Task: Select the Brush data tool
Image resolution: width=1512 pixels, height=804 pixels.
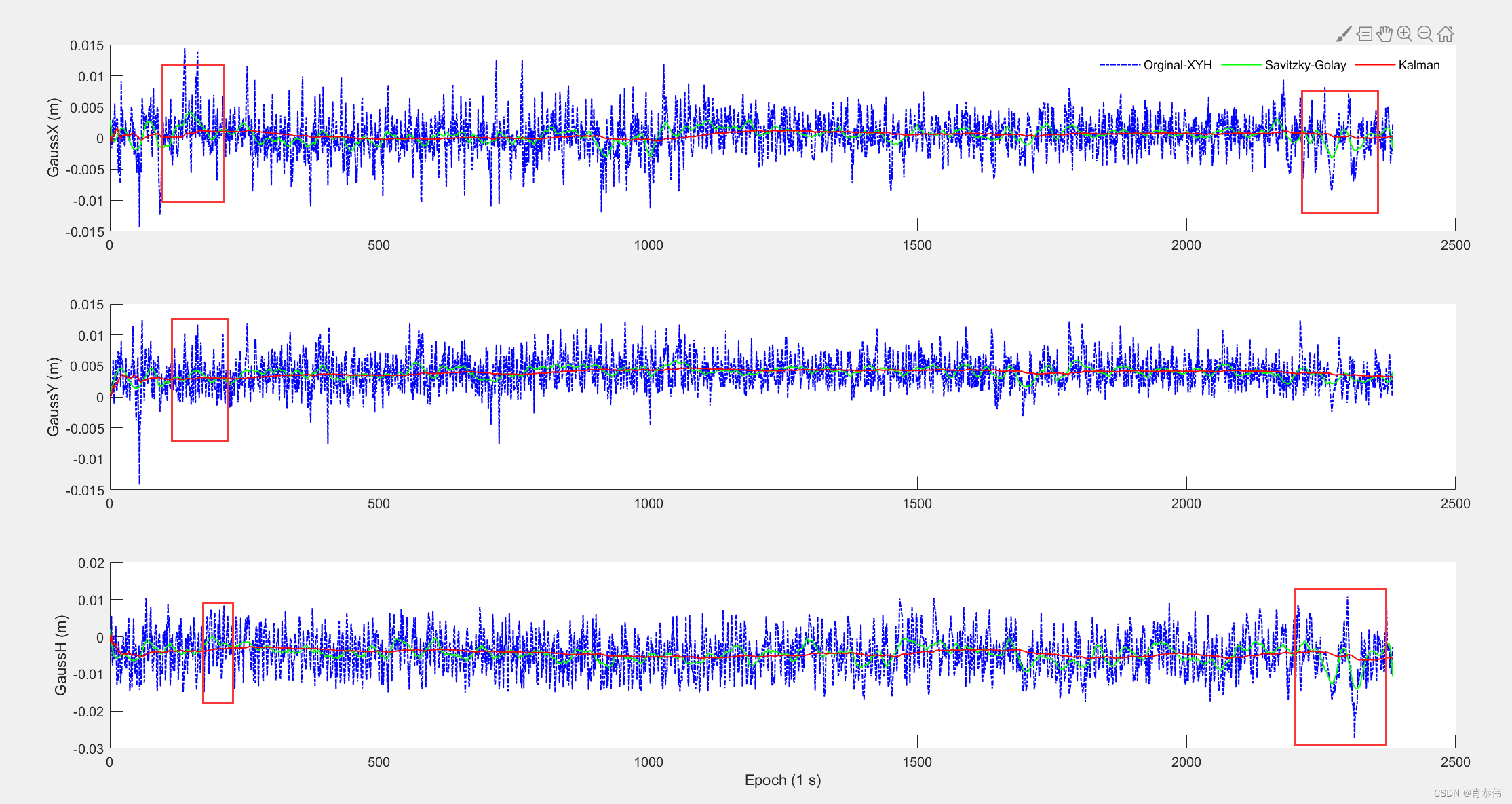Action: (1343, 34)
